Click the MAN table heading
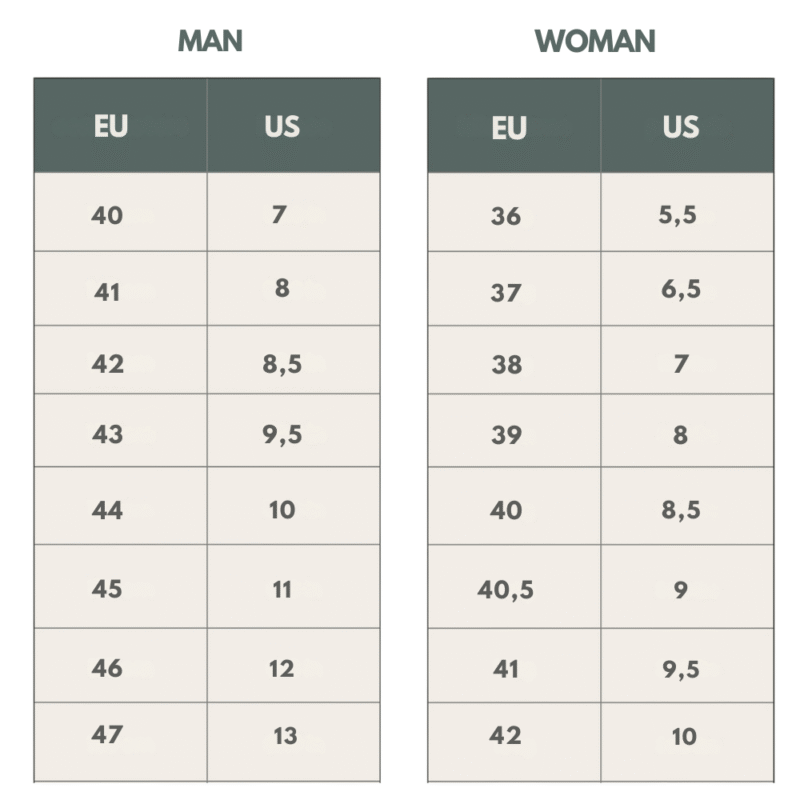The height and width of the screenshot is (800, 800). [210, 41]
